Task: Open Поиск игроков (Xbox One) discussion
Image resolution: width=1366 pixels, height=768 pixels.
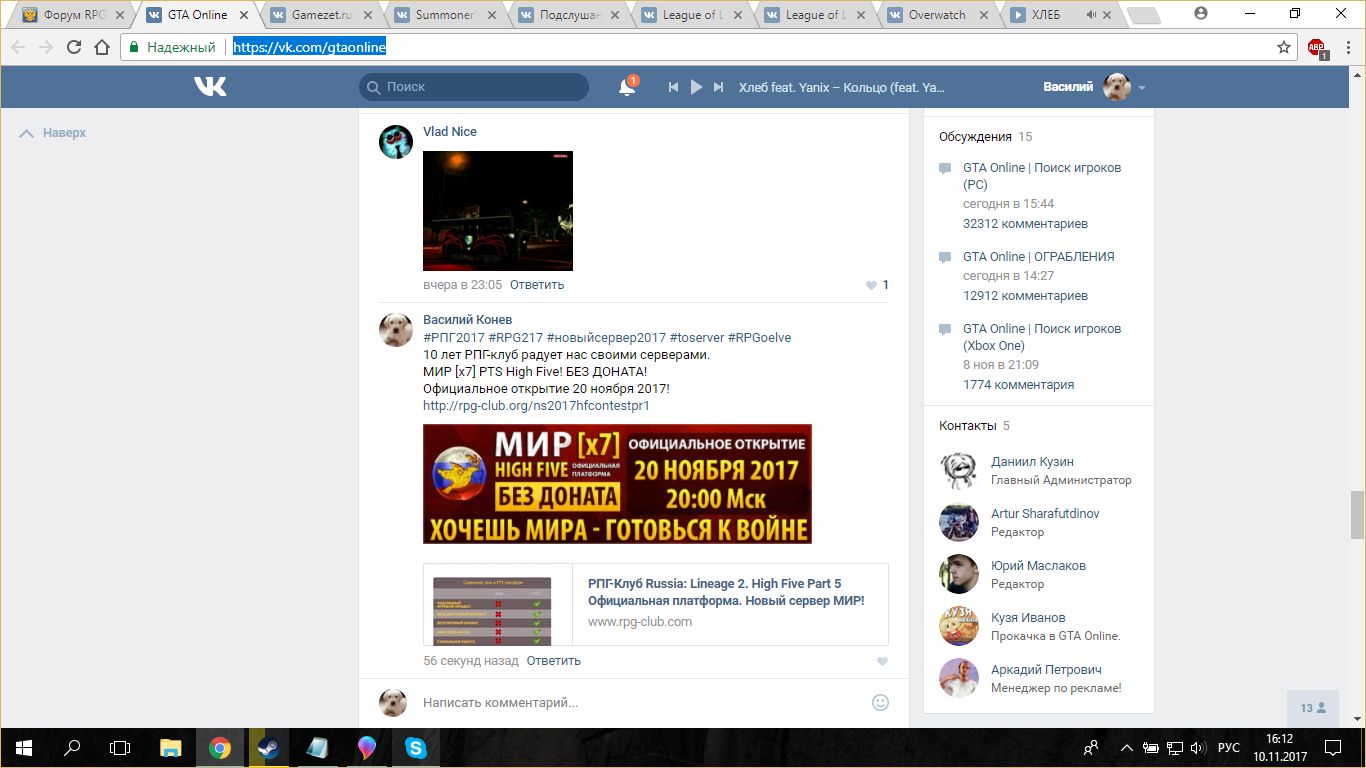Action: point(1042,337)
